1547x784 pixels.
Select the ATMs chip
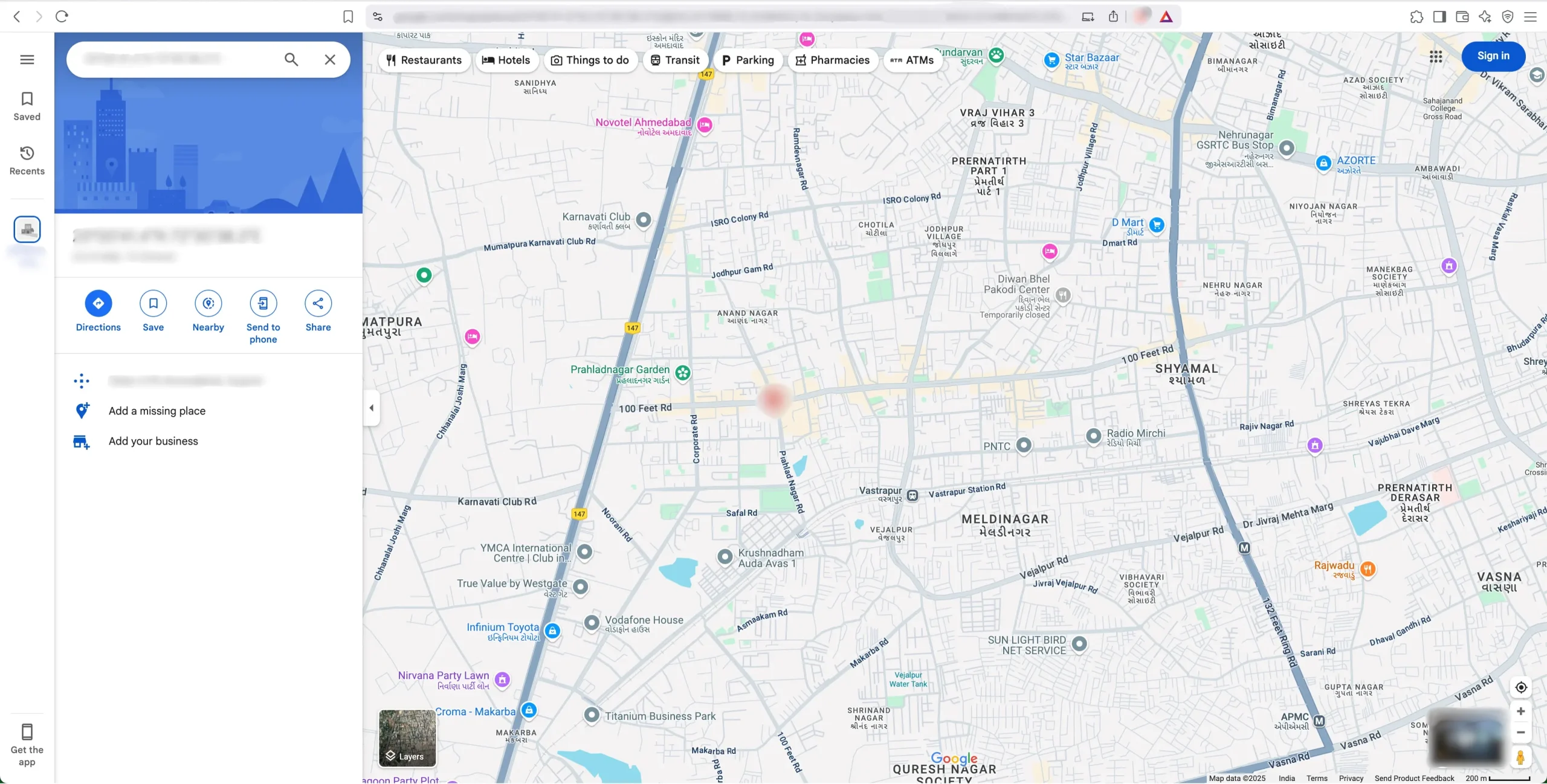coord(912,60)
